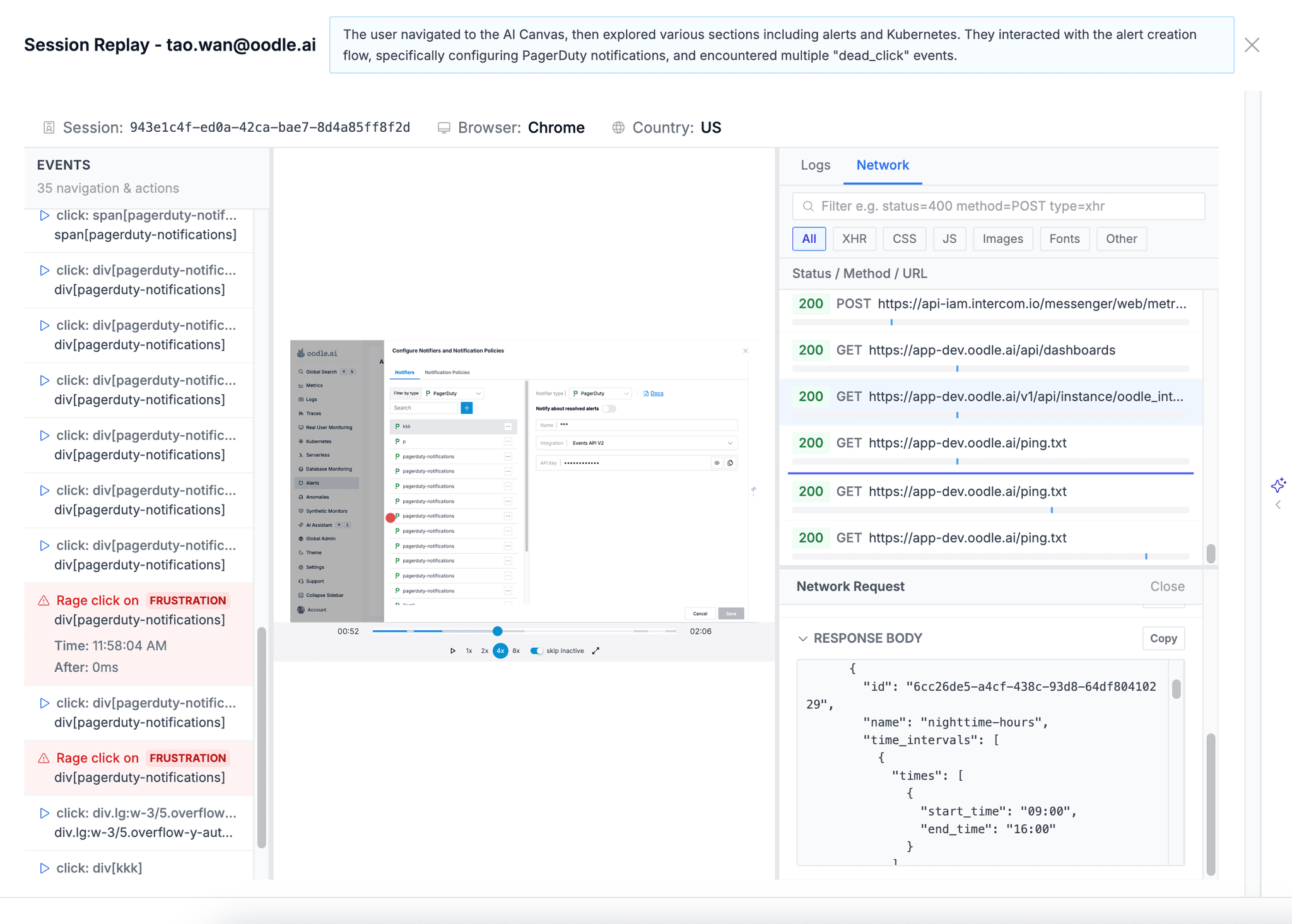Select the api/dashboards GET request row
This screenshot has width=1292, height=924.
pyautogui.click(x=990, y=355)
